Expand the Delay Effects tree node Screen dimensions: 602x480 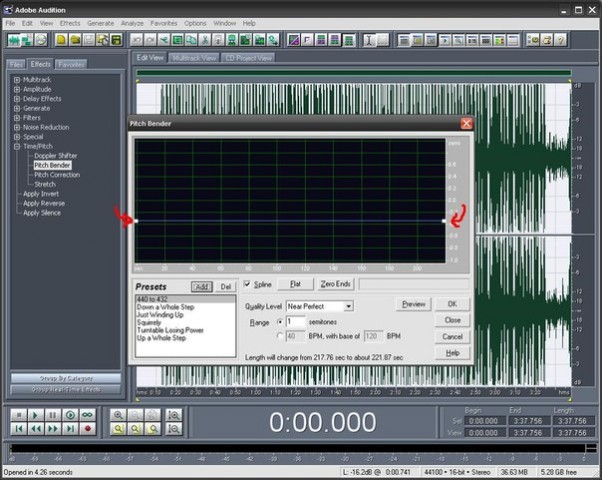[17, 99]
